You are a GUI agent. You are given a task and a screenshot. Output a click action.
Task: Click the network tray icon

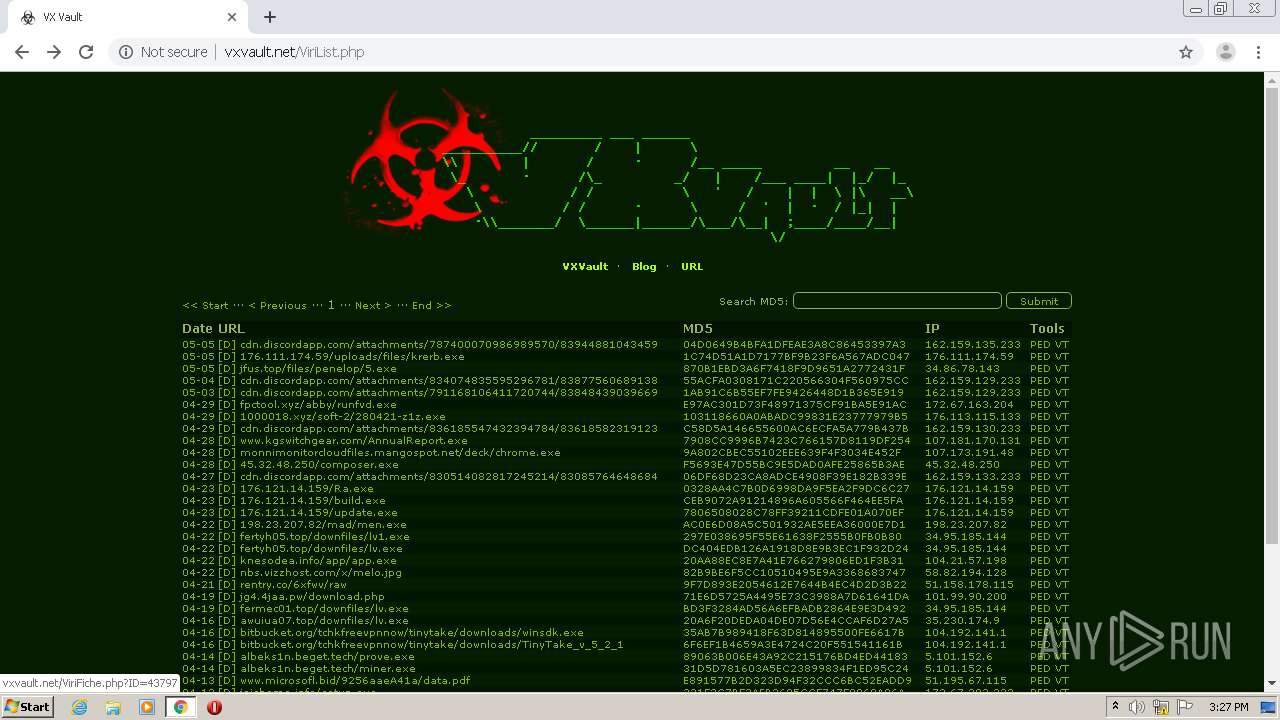(1161, 707)
